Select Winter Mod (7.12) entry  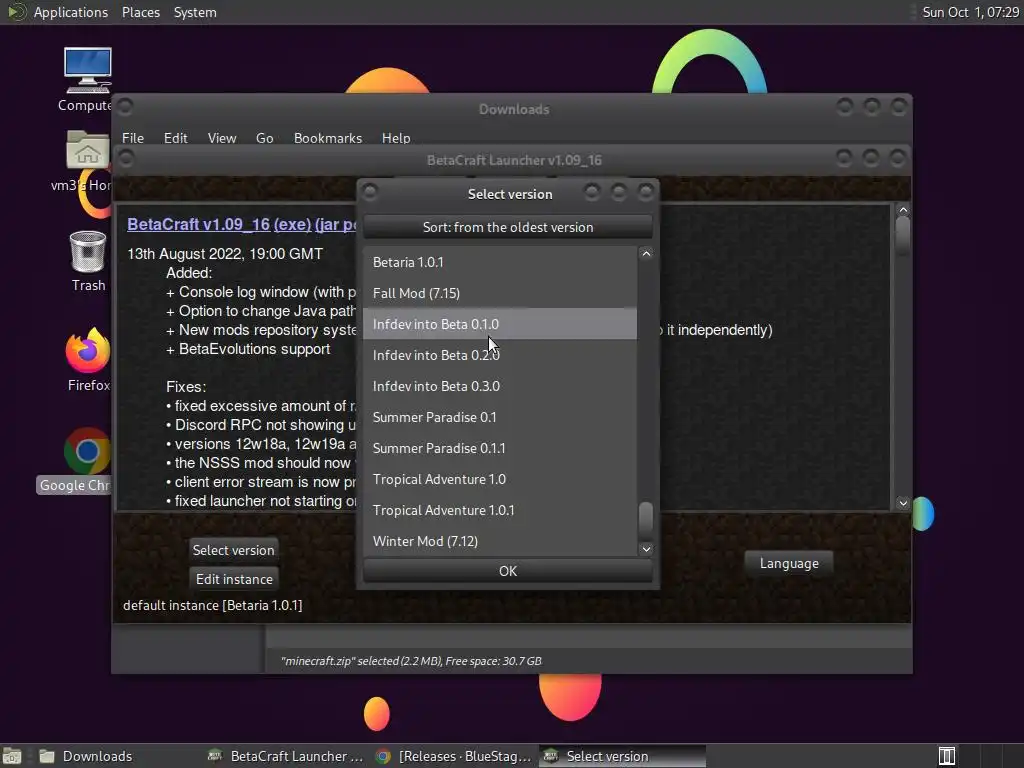[x=500, y=541]
